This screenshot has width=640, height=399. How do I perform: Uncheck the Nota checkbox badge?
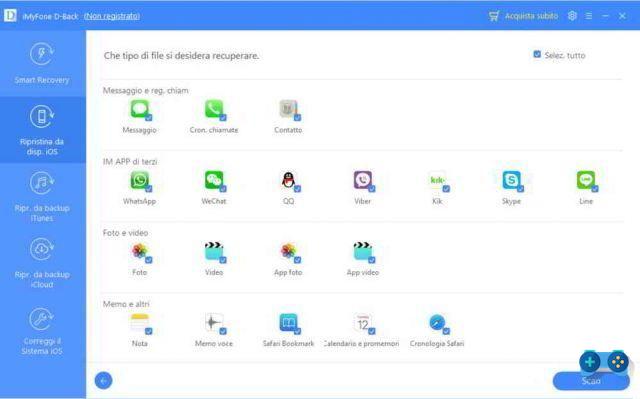[149, 331]
